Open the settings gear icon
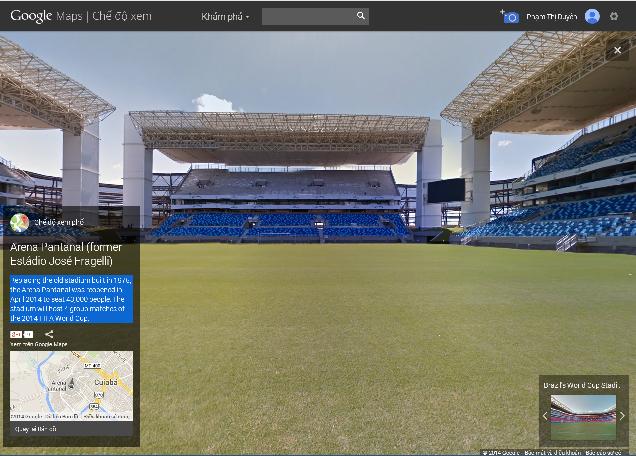The height and width of the screenshot is (456, 636). click(614, 16)
